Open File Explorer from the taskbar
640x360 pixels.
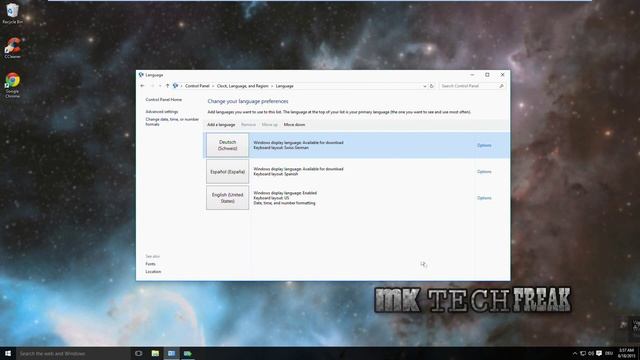(155, 353)
